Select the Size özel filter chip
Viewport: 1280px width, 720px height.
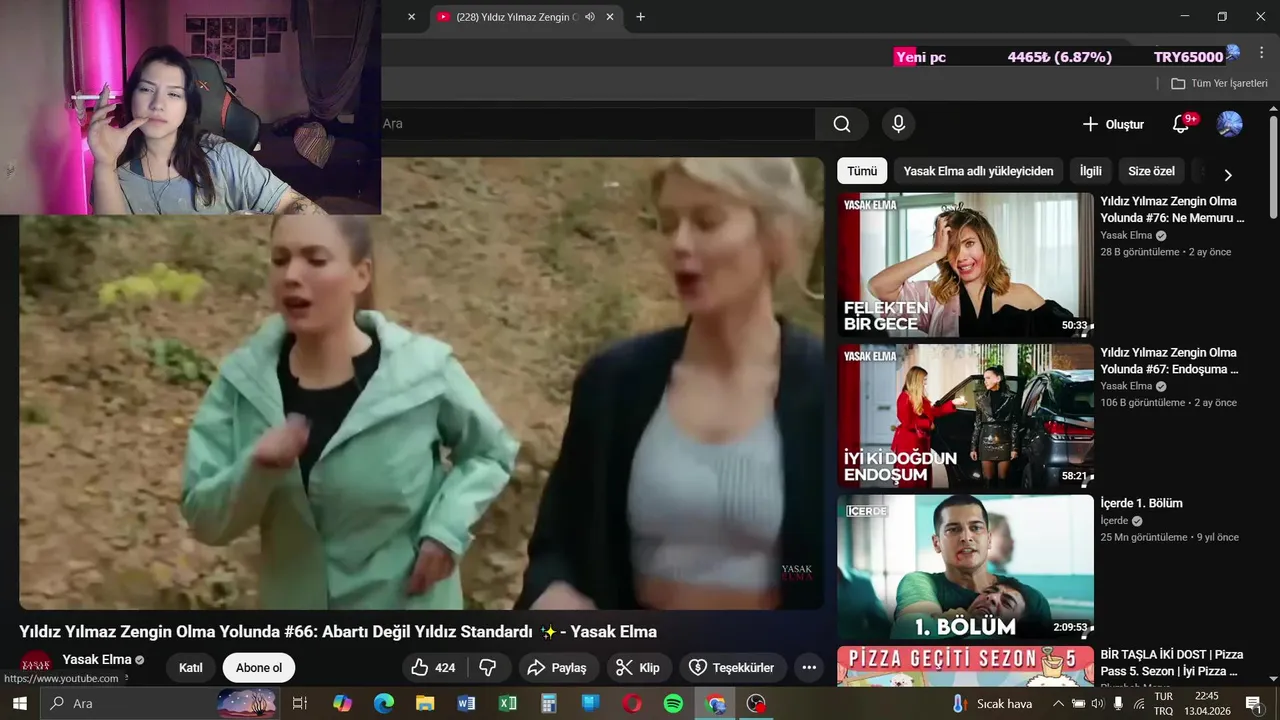(1151, 171)
